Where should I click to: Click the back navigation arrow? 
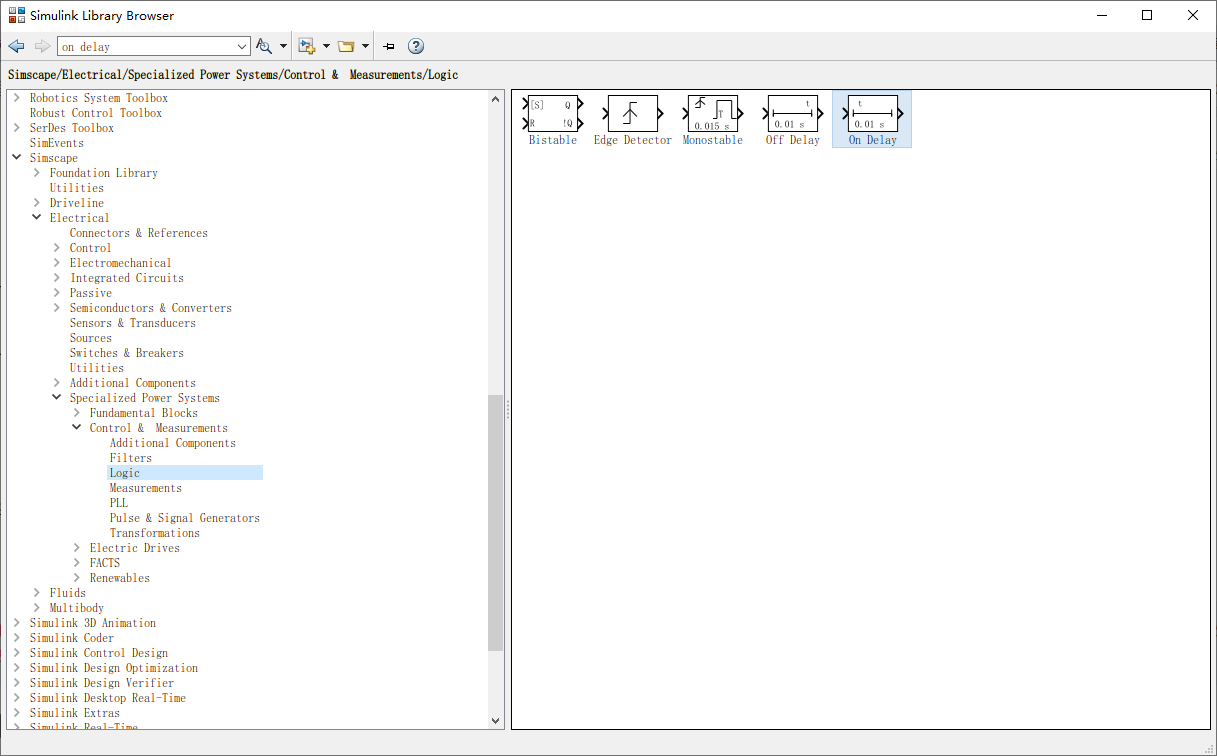coord(16,46)
